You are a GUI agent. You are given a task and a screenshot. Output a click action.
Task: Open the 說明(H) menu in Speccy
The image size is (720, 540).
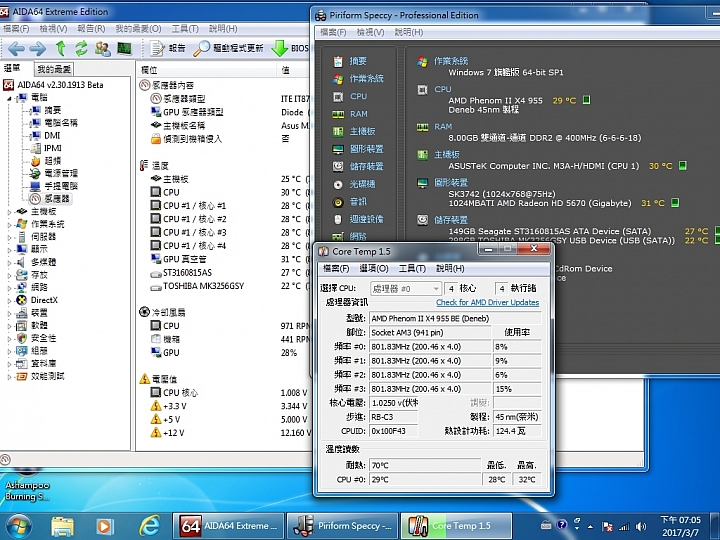pos(409,32)
